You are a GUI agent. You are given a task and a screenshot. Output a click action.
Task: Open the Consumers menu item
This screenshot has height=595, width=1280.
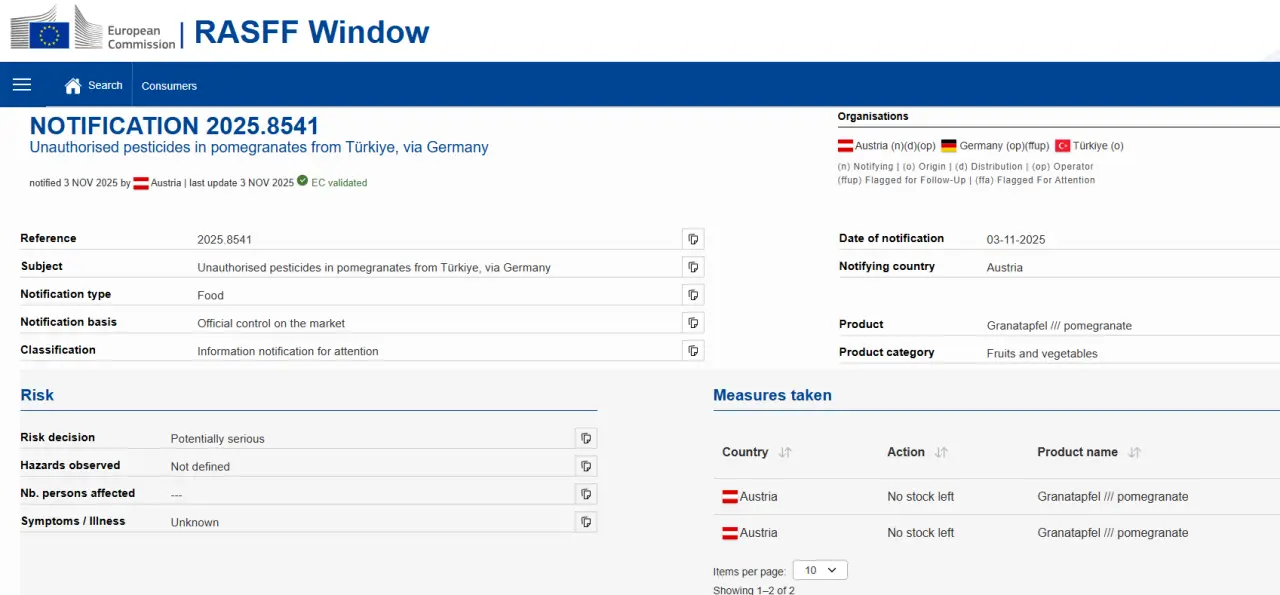(169, 86)
